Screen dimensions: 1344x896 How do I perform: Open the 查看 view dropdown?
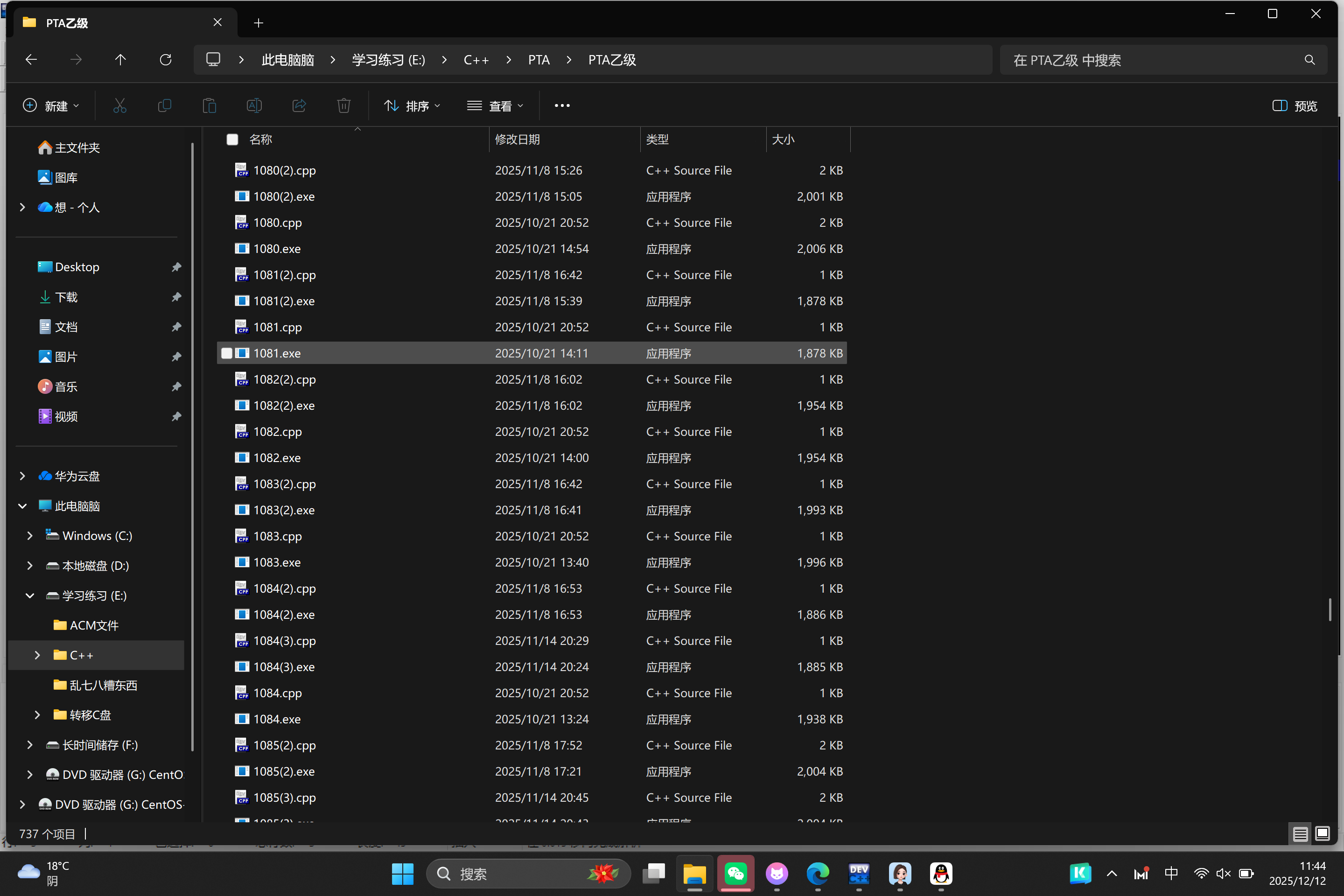coord(495,106)
